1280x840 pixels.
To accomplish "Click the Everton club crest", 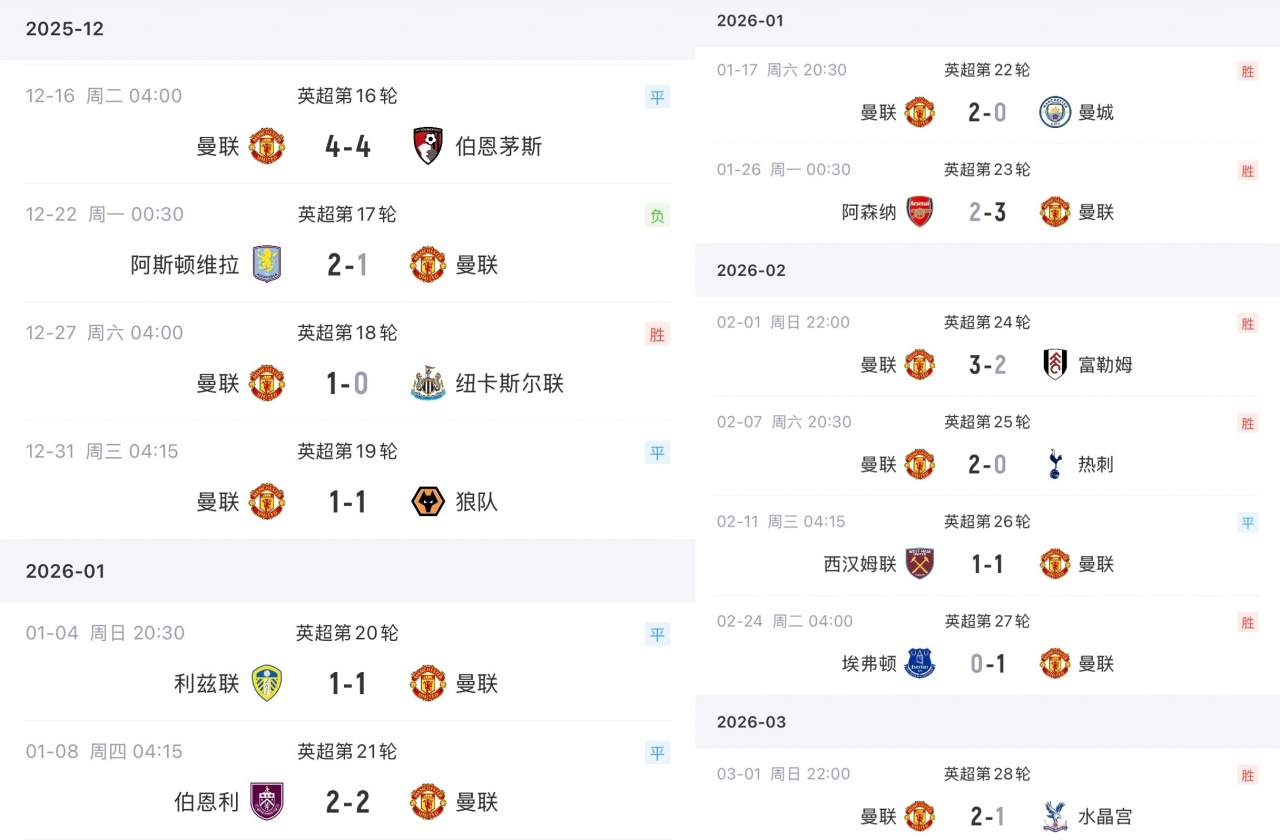I will click(920, 664).
